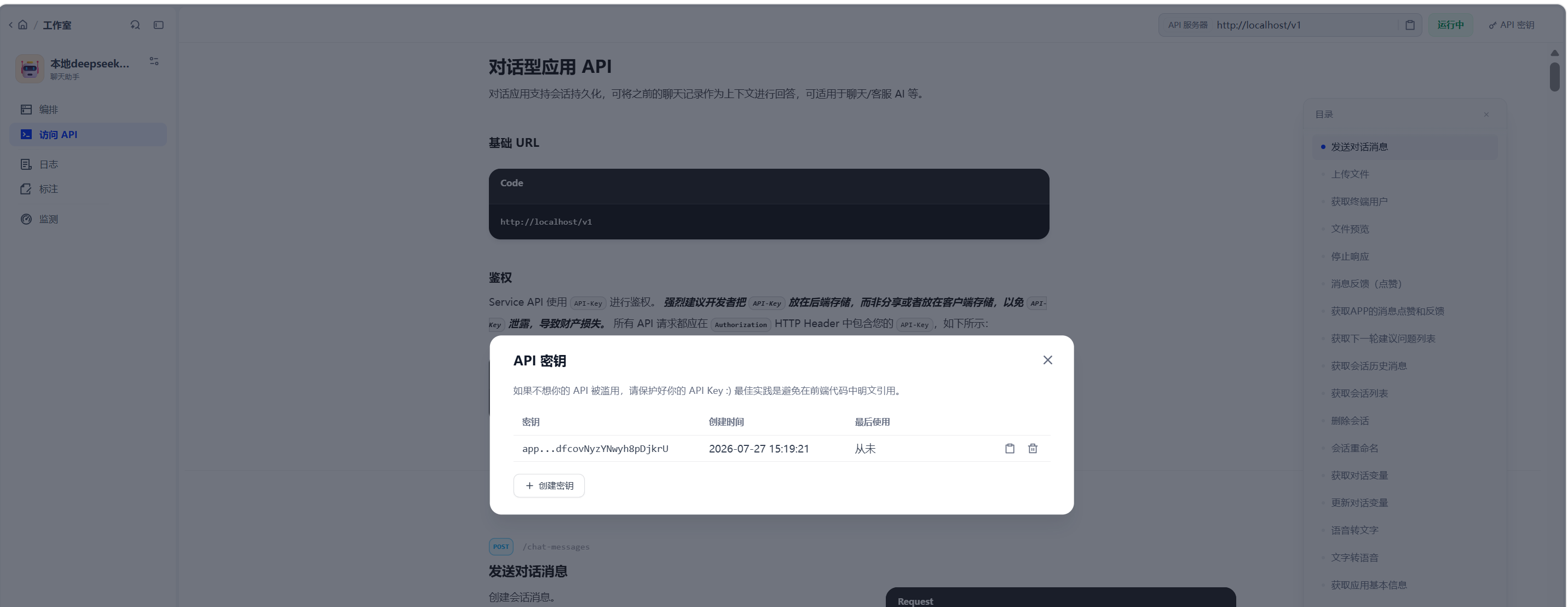Click the key text app...dfcovNyzYNwyh8pDjkrU

[x=595, y=449]
